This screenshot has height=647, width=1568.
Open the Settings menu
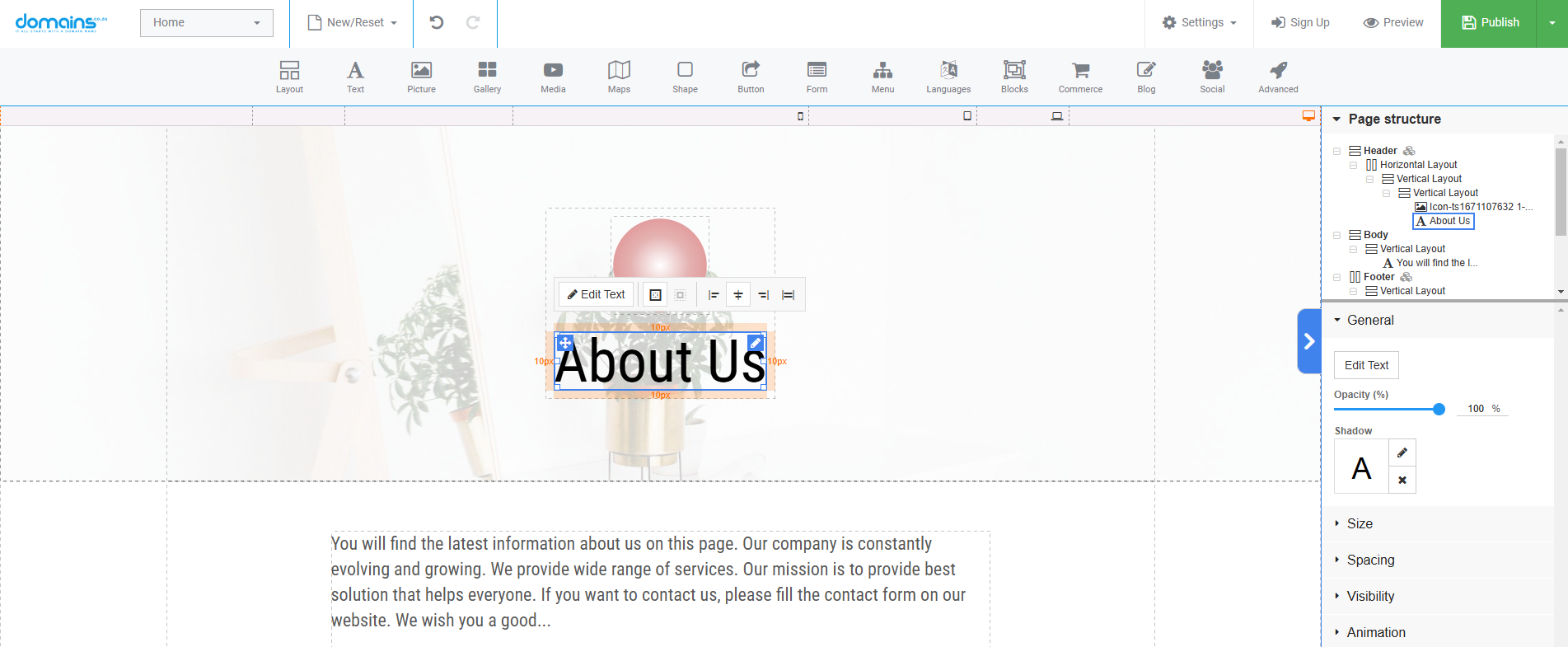click(1200, 22)
